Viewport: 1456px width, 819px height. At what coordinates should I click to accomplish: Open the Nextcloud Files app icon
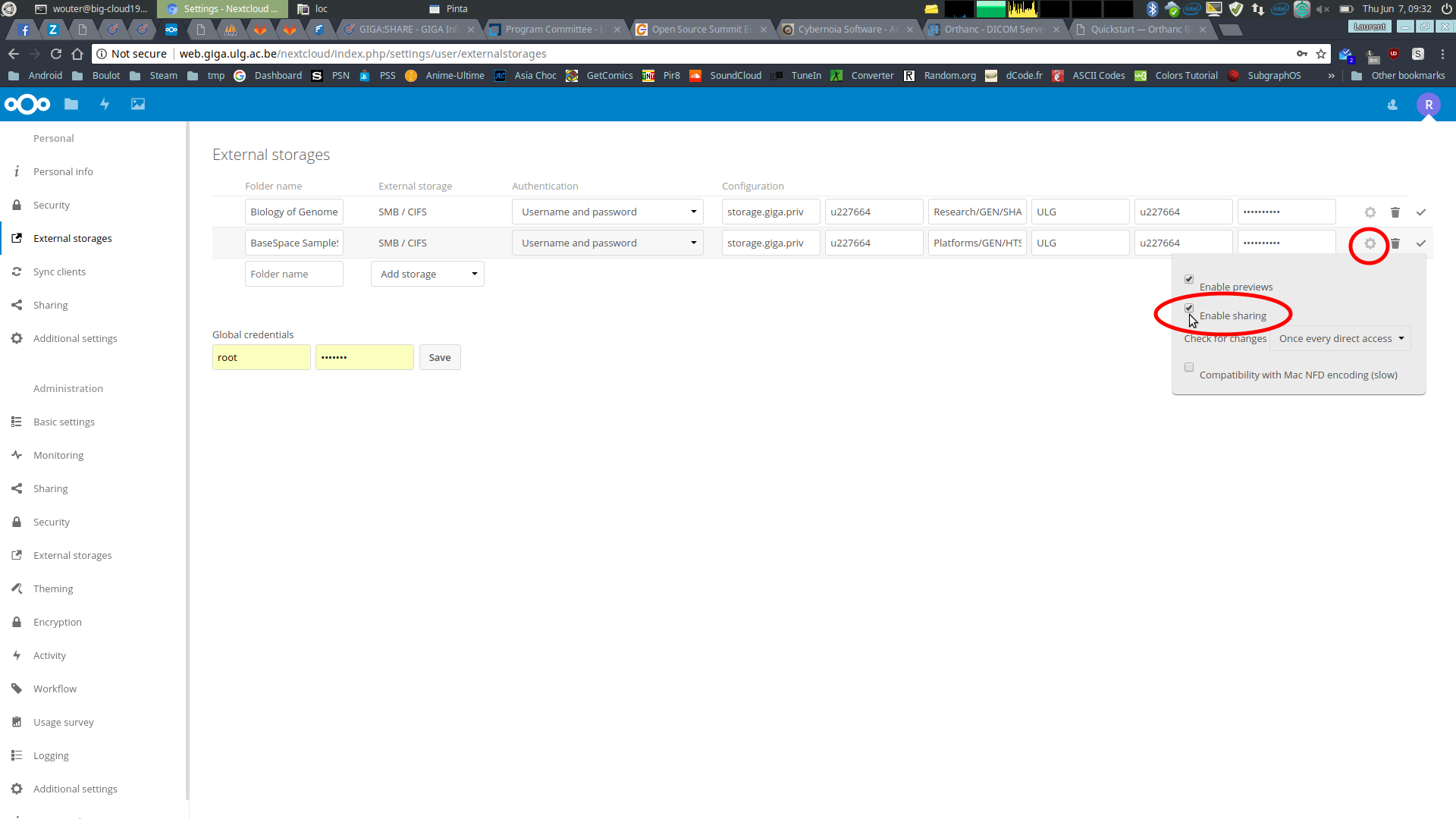coord(71,105)
